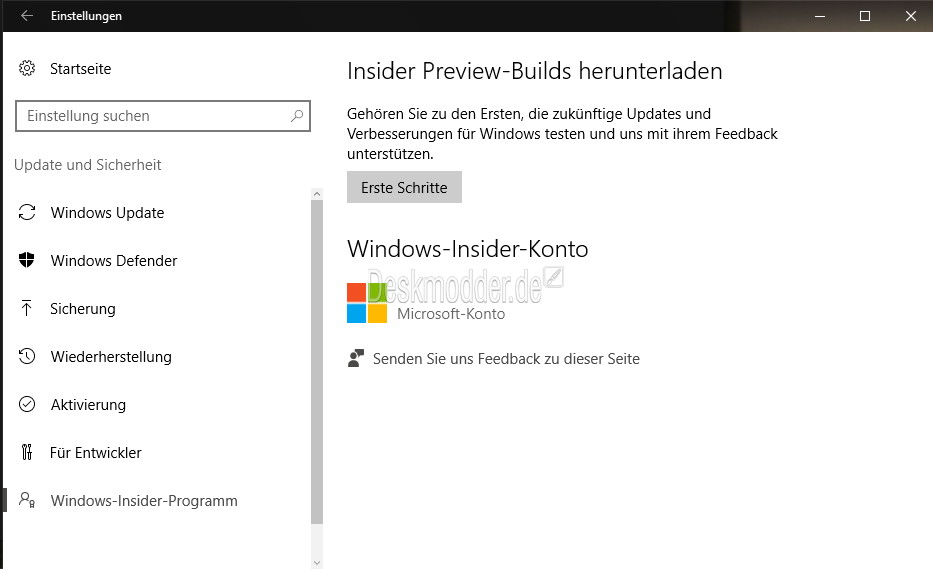Click into the Einstellung suchen field
Viewport: 933px width, 569px height.
point(163,116)
